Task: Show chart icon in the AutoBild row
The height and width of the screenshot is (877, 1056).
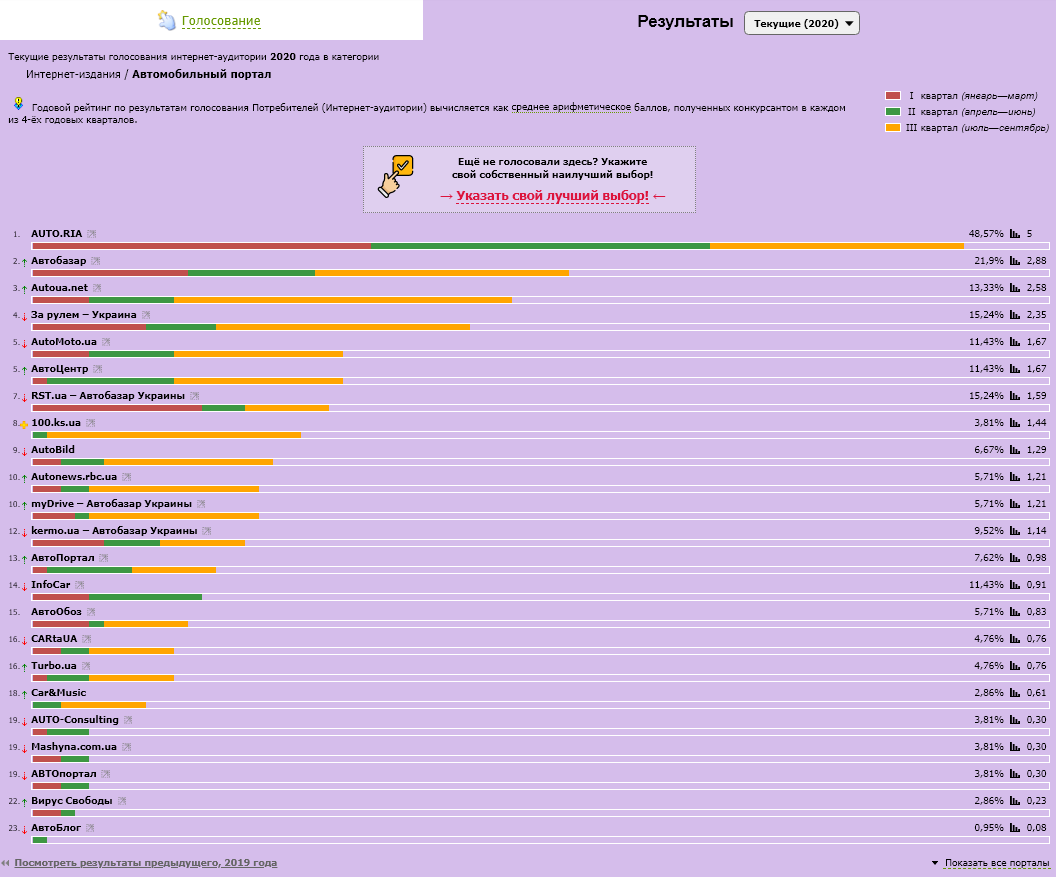Action: pyautogui.click(x=1015, y=449)
